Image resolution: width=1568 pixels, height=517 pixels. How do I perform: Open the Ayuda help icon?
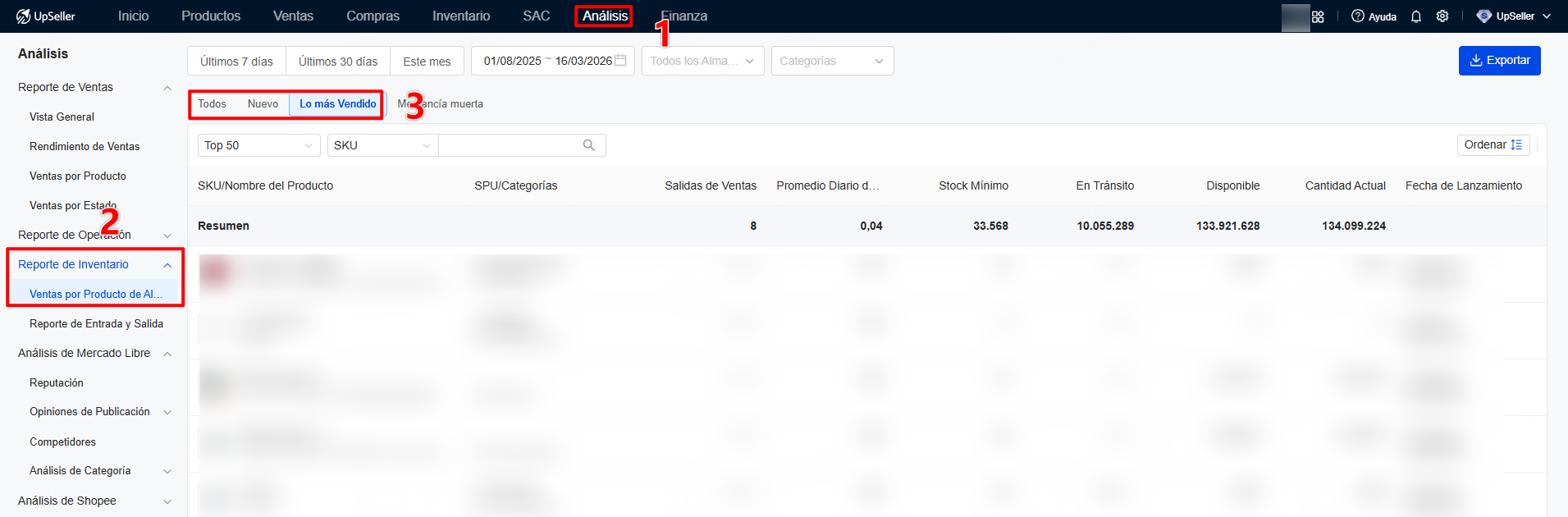click(1358, 16)
